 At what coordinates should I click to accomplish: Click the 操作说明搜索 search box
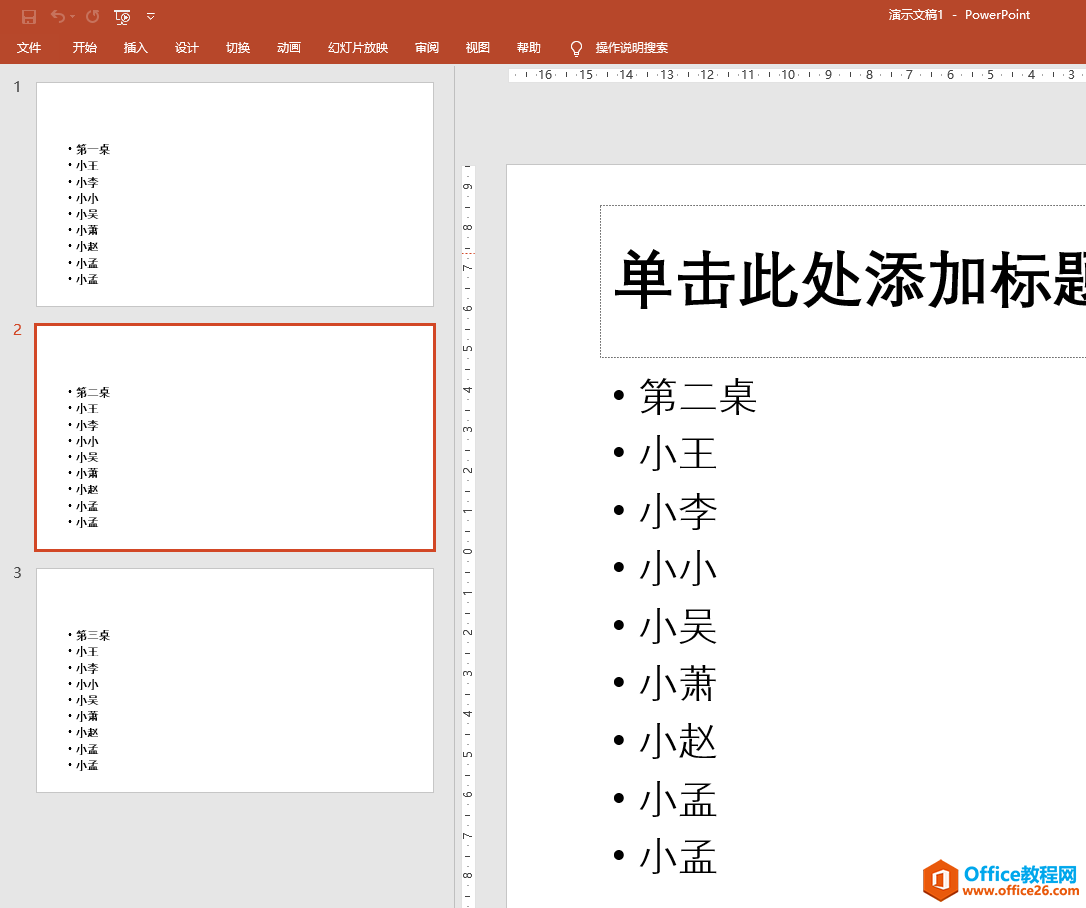pos(632,48)
